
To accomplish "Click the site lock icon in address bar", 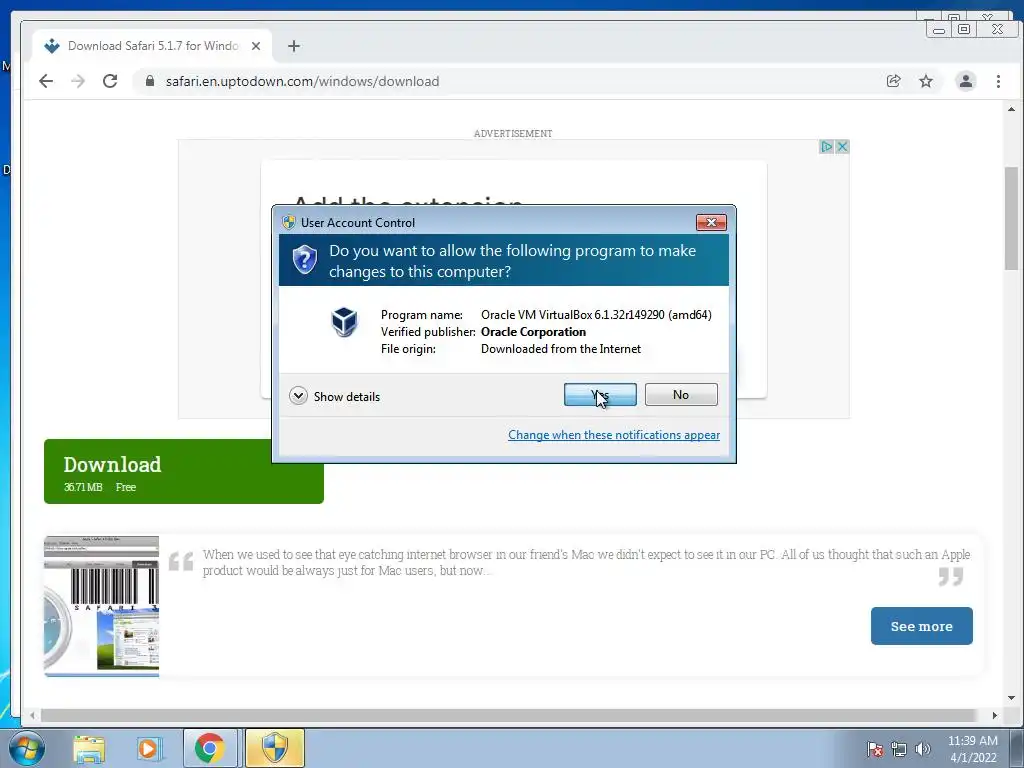I will click(x=150, y=81).
